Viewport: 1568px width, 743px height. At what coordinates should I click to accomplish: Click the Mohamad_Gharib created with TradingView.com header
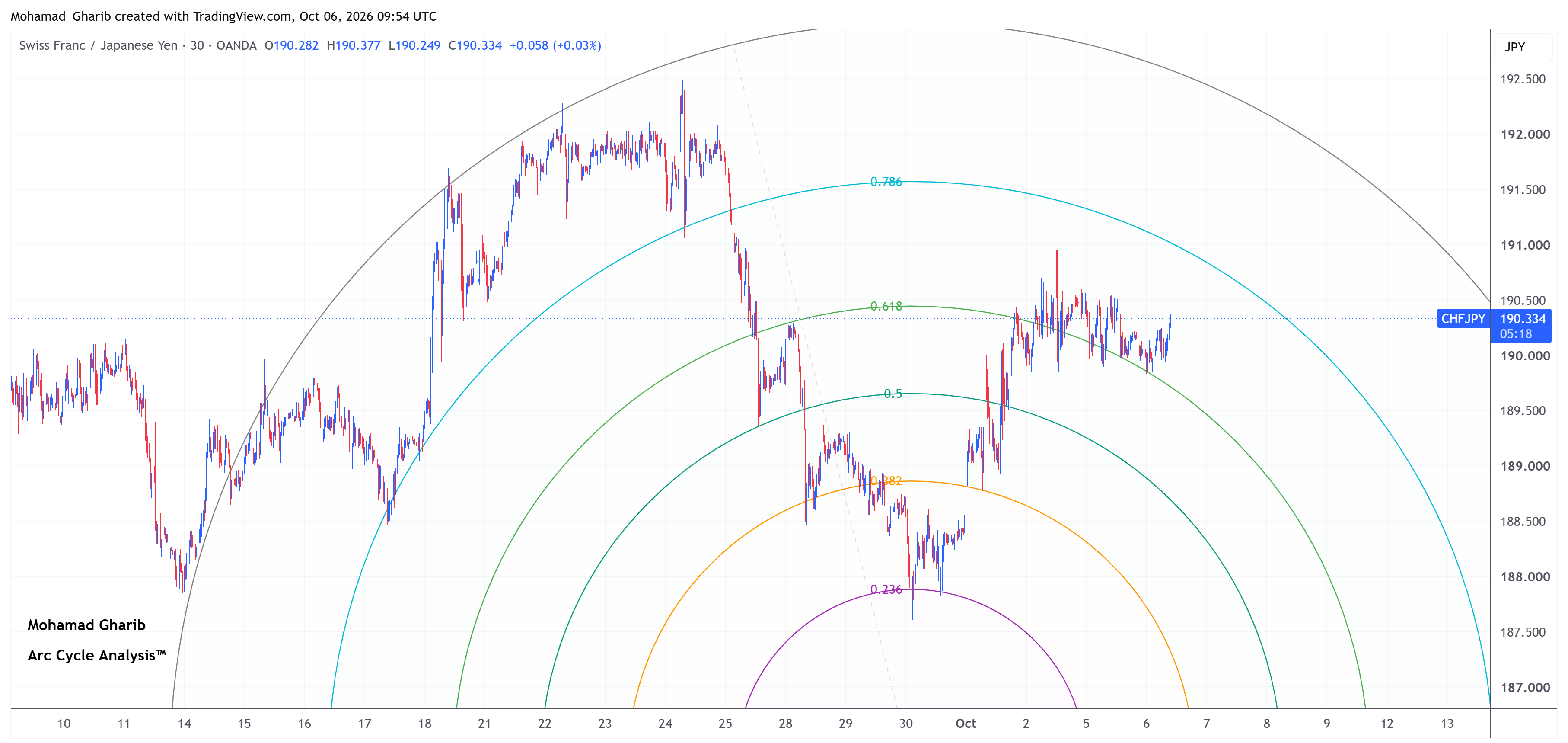coord(223,16)
